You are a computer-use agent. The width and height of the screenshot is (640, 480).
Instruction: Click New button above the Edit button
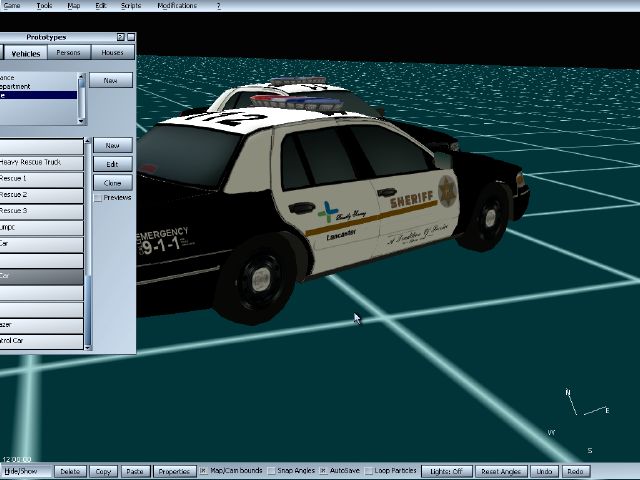click(113, 145)
